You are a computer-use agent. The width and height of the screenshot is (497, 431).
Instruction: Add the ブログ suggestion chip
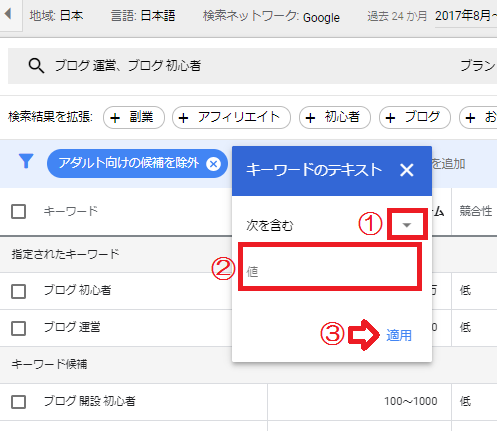coord(415,117)
